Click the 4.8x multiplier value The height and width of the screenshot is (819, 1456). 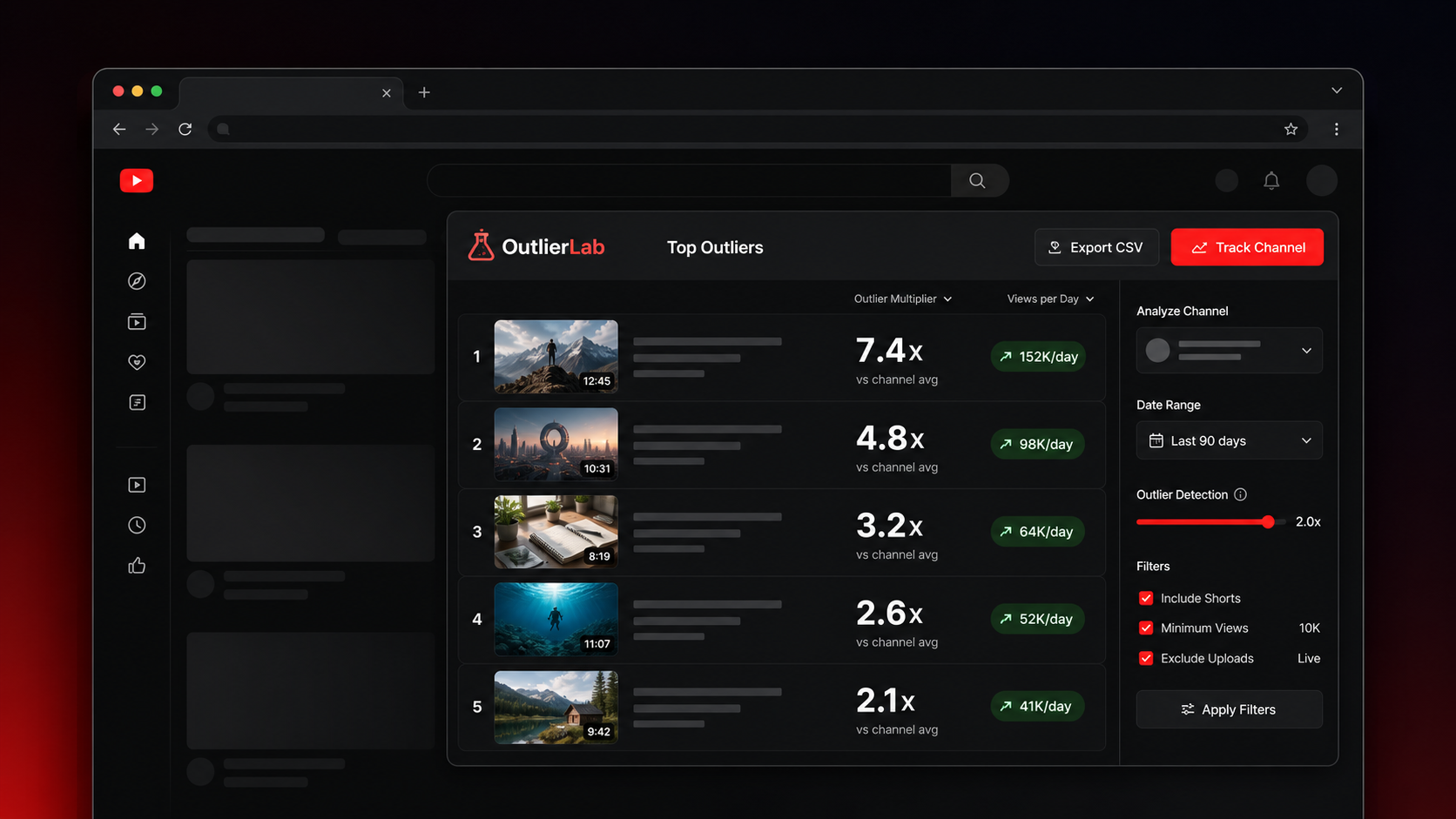890,438
